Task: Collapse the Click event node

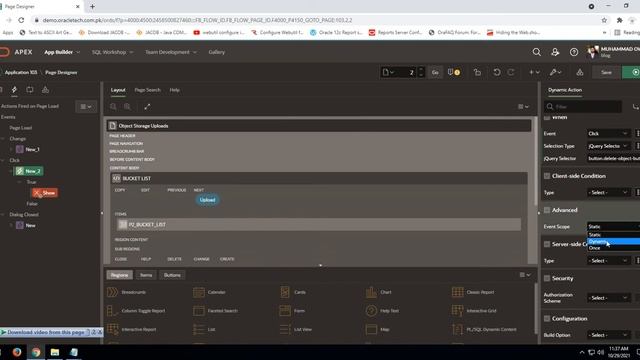Action: 3,160
